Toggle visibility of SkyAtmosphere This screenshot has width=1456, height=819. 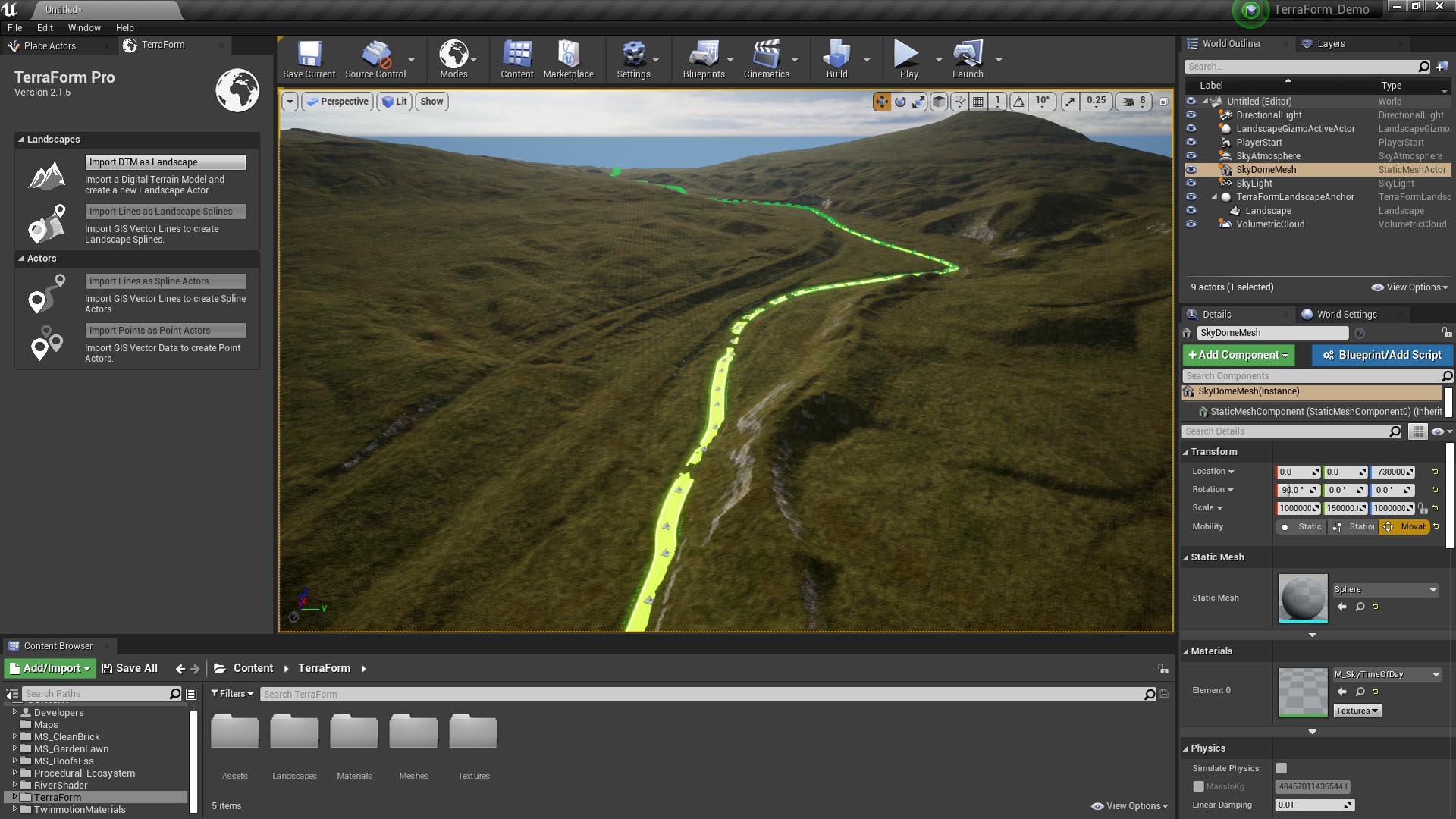(x=1191, y=156)
